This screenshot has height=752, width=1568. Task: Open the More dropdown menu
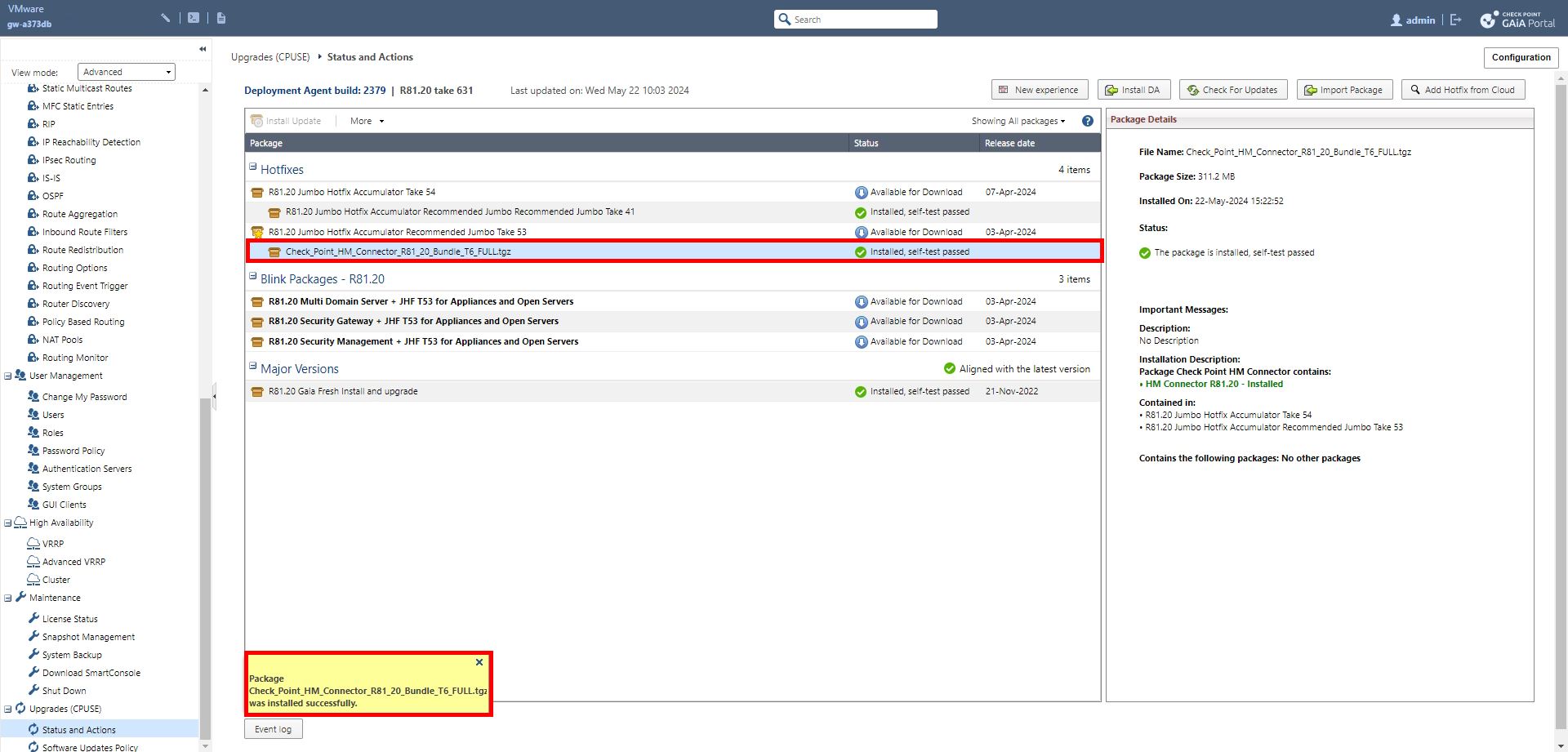click(x=367, y=121)
